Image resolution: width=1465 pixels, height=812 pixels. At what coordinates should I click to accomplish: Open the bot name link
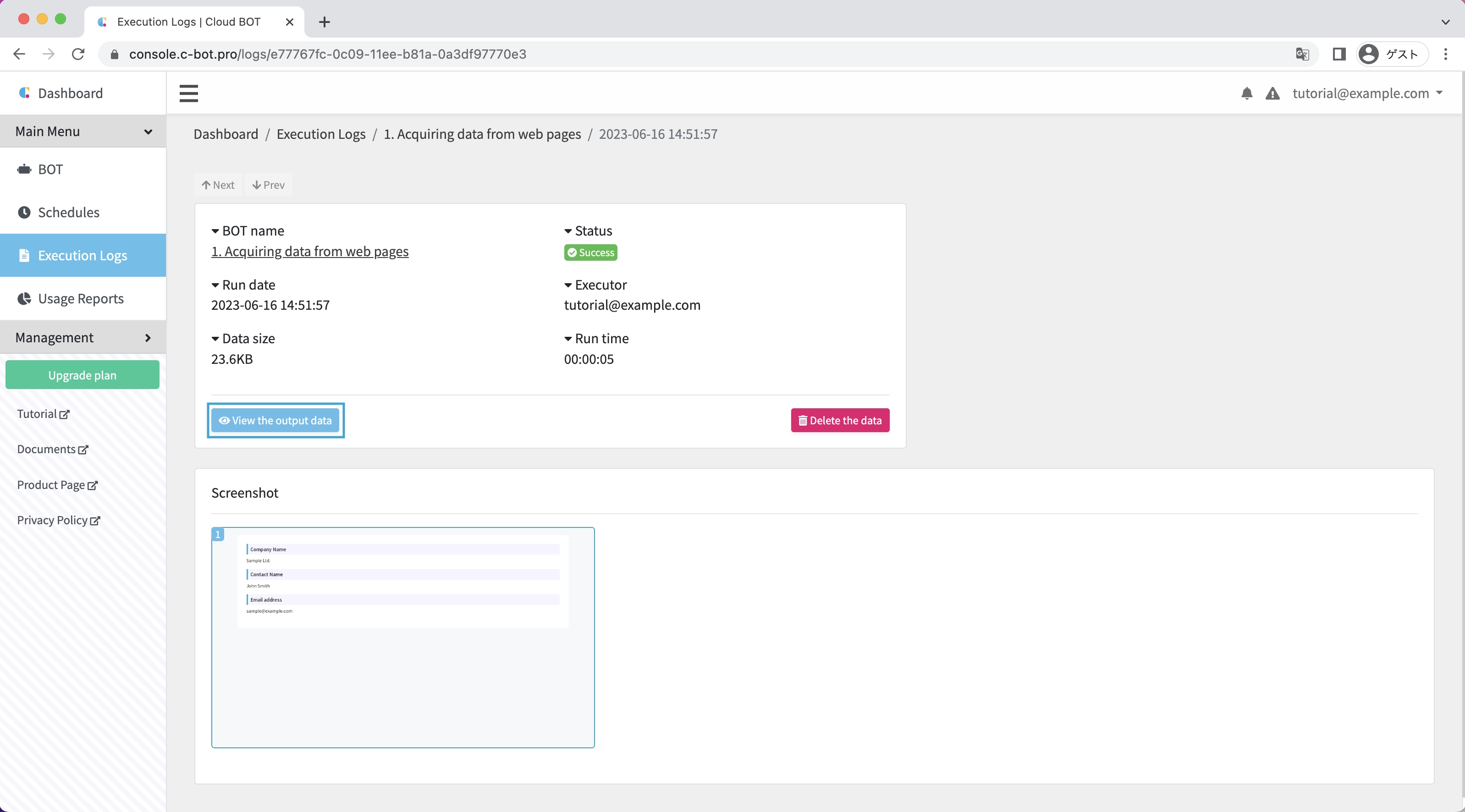(x=309, y=251)
